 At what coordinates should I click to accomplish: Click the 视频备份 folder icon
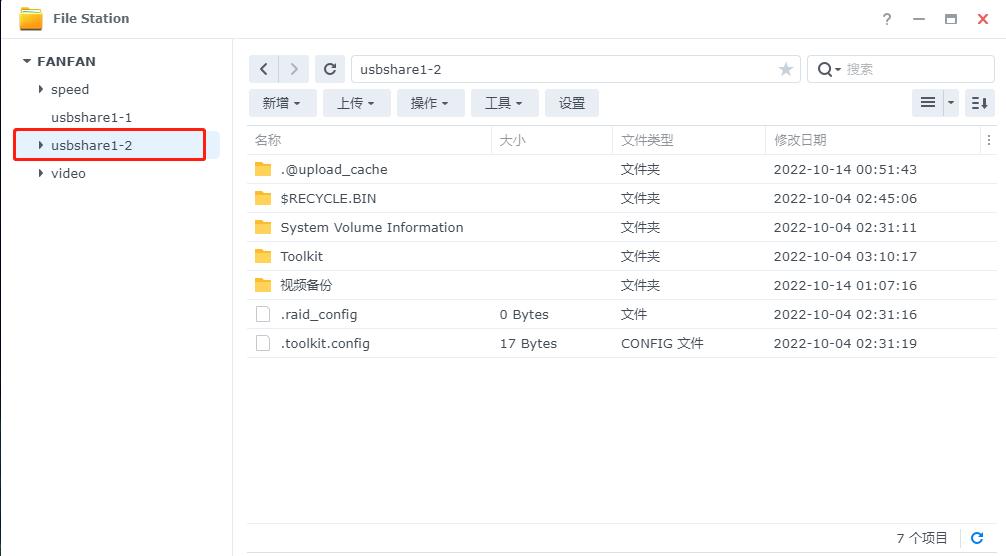[262, 285]
